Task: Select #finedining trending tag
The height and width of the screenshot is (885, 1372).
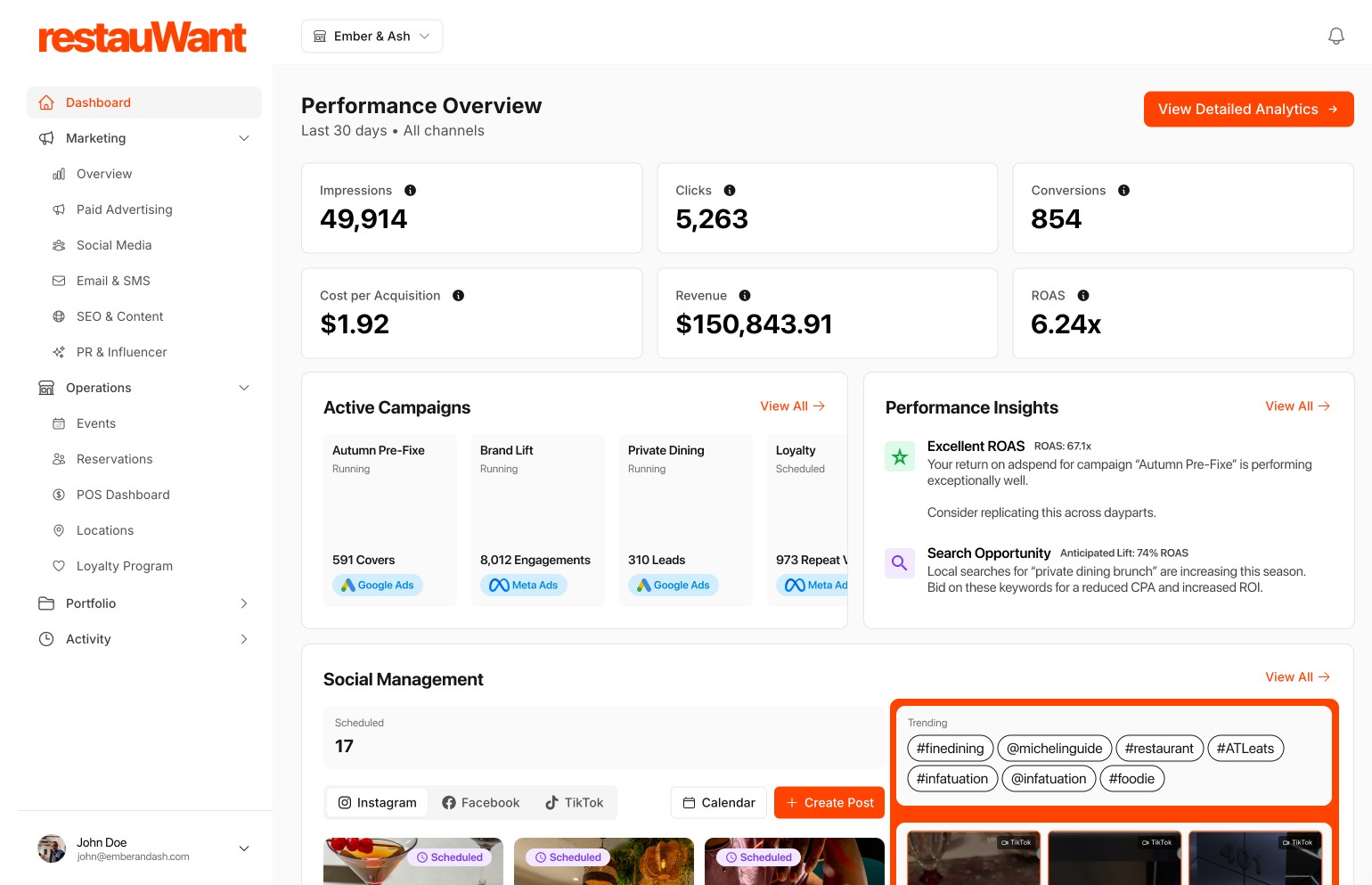Action: tap(950, 749)
